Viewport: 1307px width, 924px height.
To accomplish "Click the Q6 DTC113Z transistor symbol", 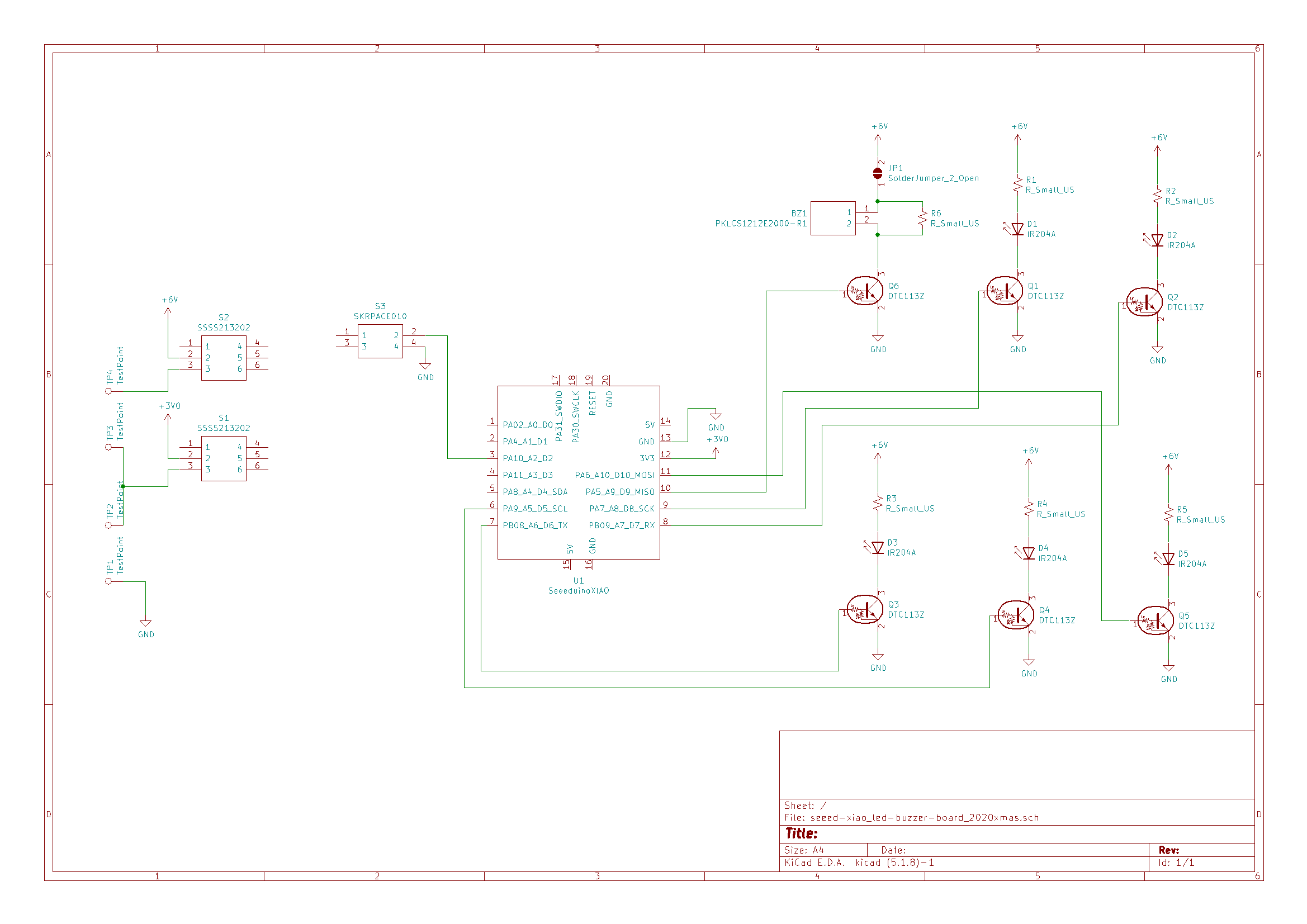I will pyautogui.click(x=866, y=291).
